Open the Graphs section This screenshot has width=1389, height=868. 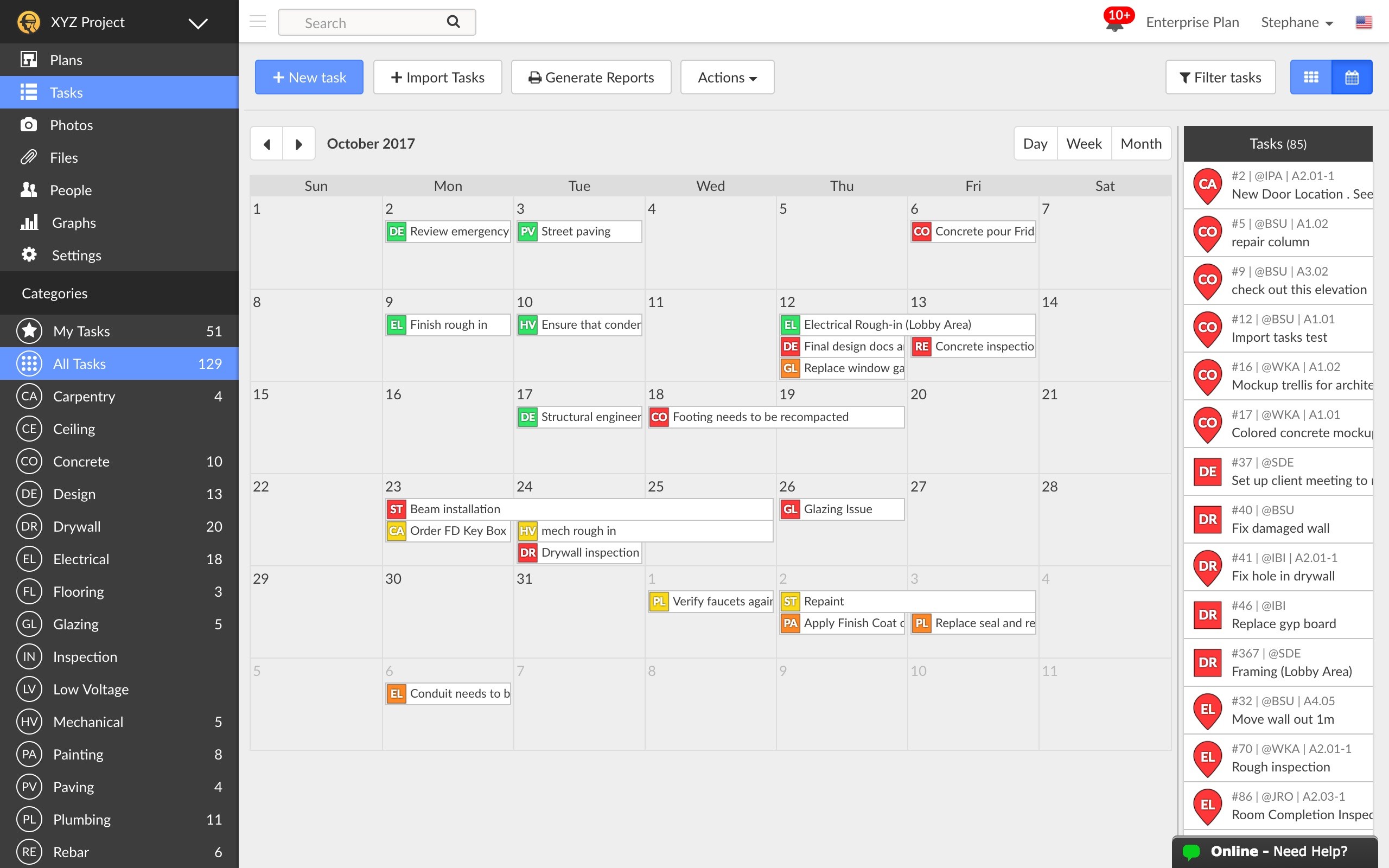[73, 223]
